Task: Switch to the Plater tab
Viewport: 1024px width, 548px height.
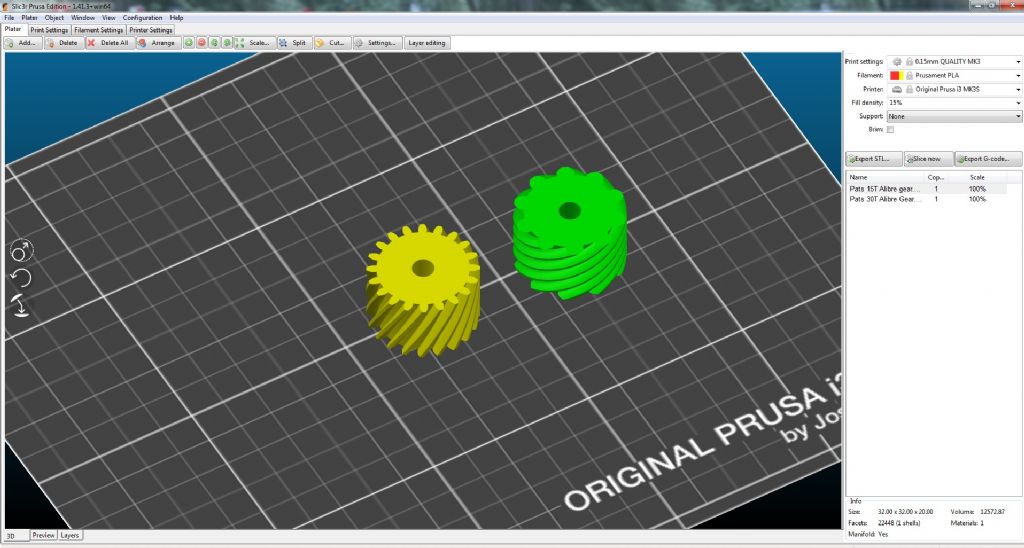Action: 13,29
